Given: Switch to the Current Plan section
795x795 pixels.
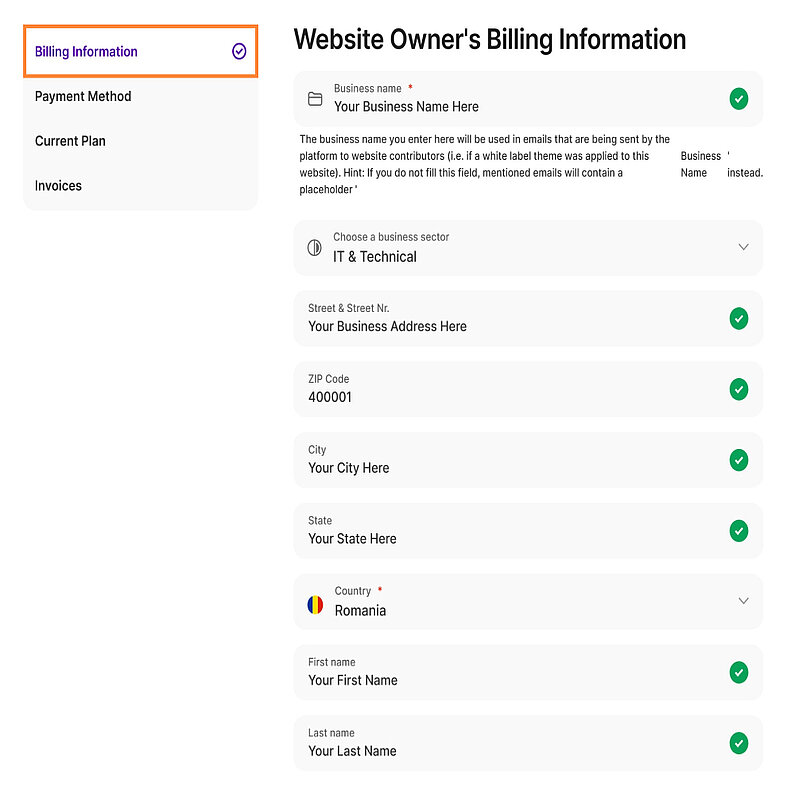Looking at the screenshot, I should (70, 141).
